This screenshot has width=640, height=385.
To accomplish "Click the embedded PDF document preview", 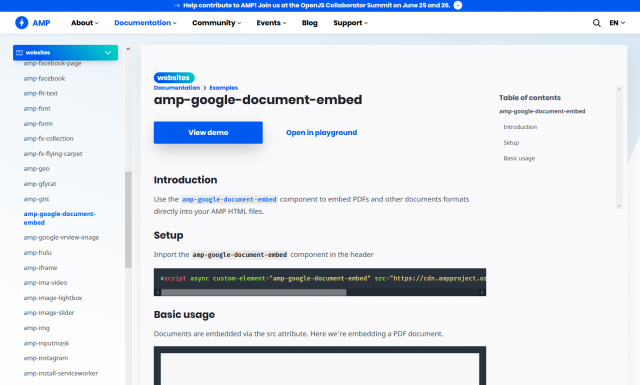I will click(x=320, y=369).
